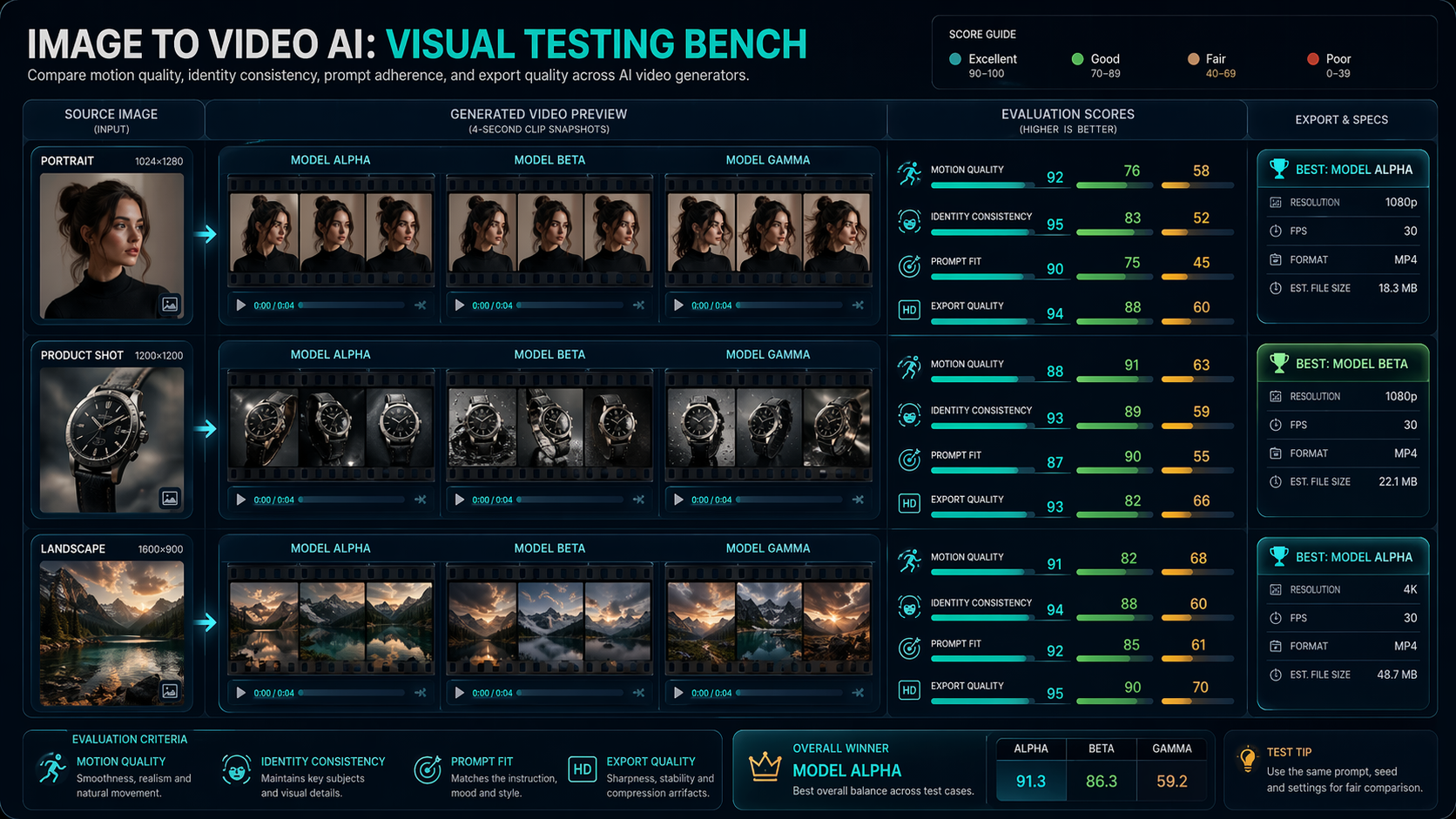Click the crown icon in Overall Winner panel
This screenshot has height=819, width=1456.
pyautogui.click(x=765, y=767)
